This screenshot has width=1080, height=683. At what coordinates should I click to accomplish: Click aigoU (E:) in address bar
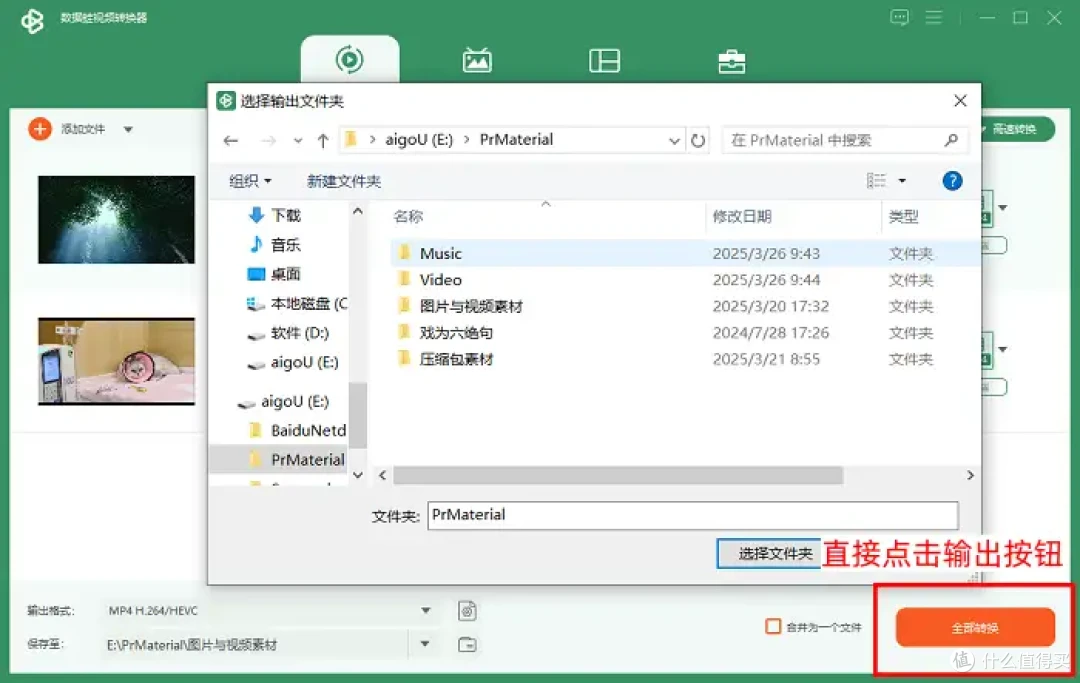coord(419,140)
